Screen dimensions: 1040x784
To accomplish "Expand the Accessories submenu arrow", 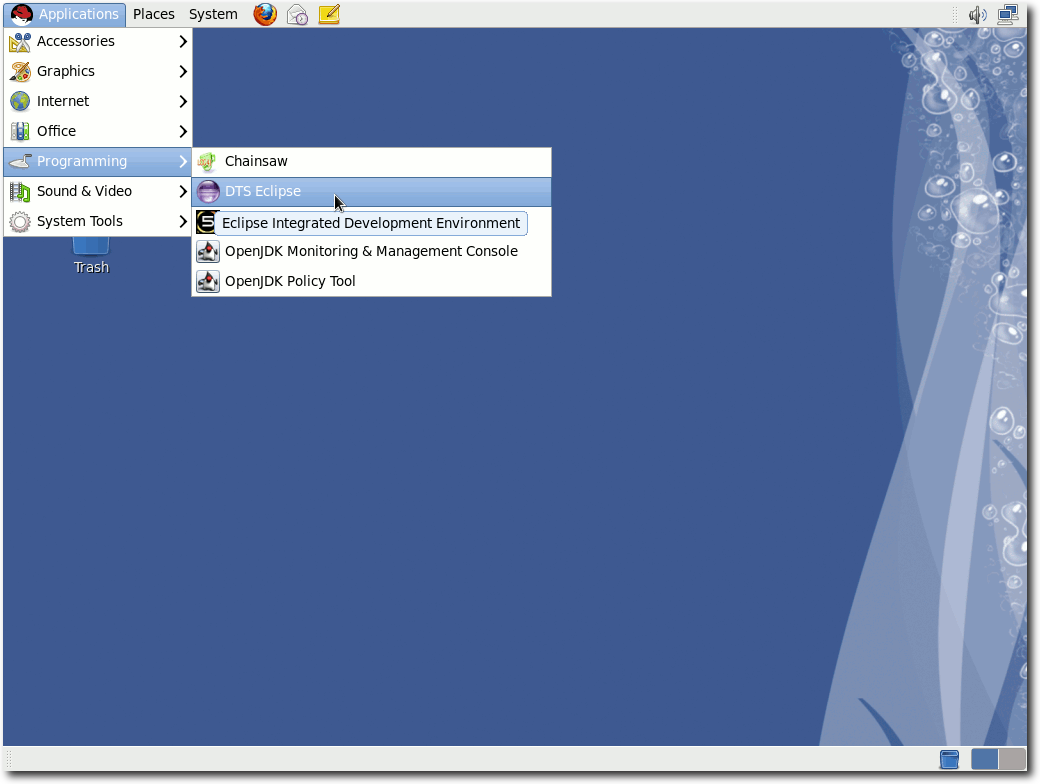I will pyautogui.click(x=183, y=42).
